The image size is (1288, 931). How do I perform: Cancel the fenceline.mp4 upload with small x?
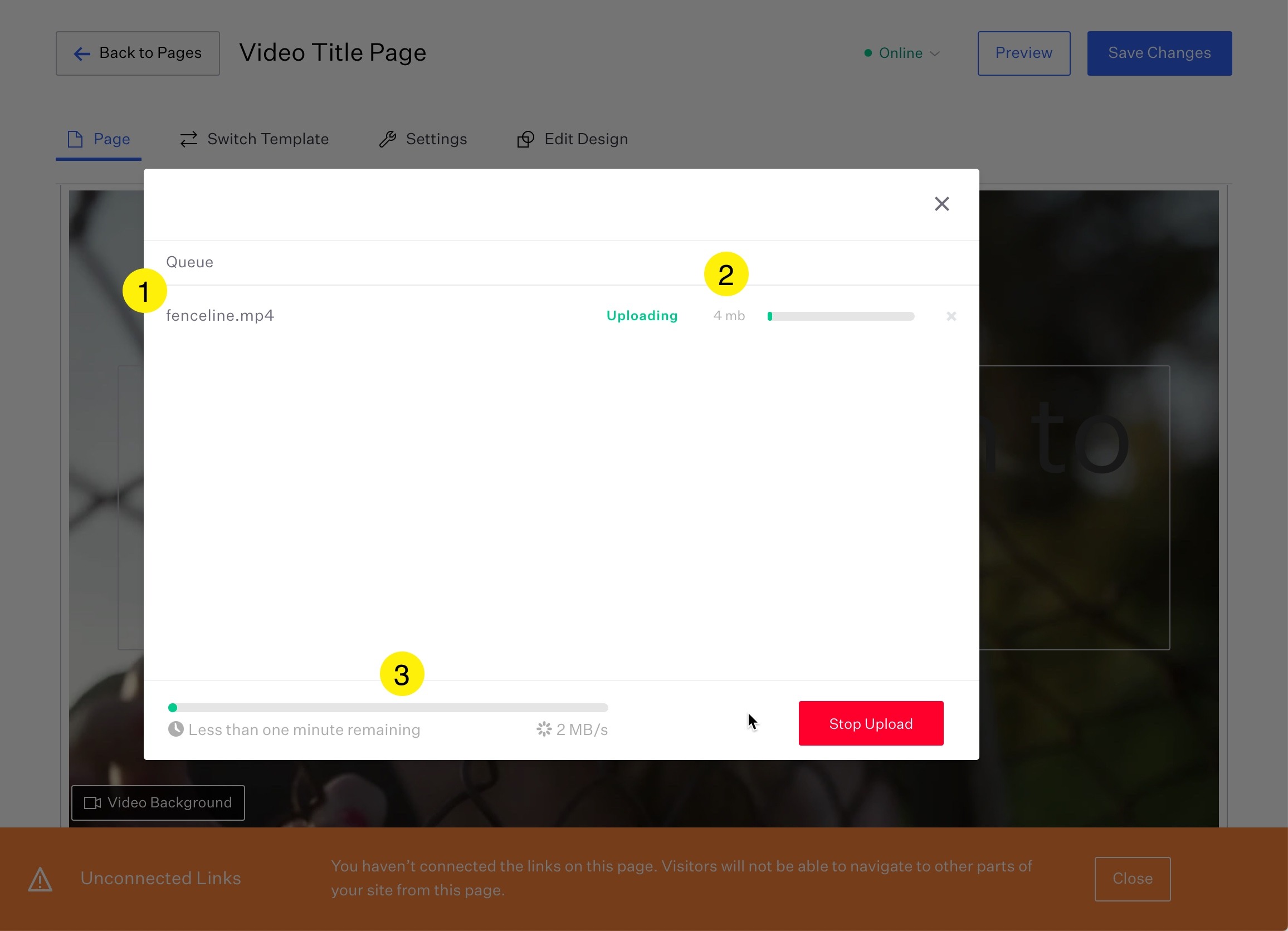tap(951, 316)
